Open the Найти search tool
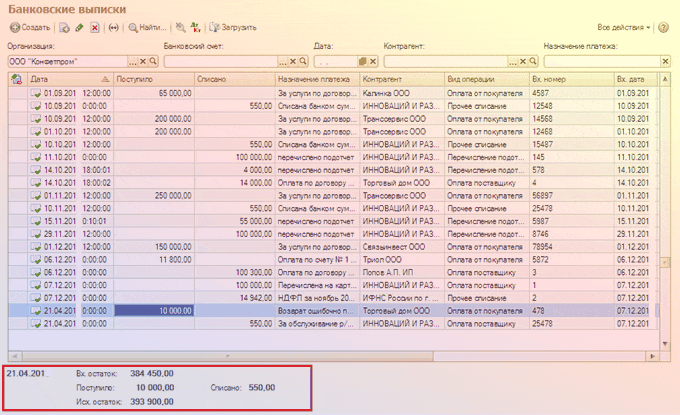The height and width of the screenshot is (415, 680). (x=147, y=28)
